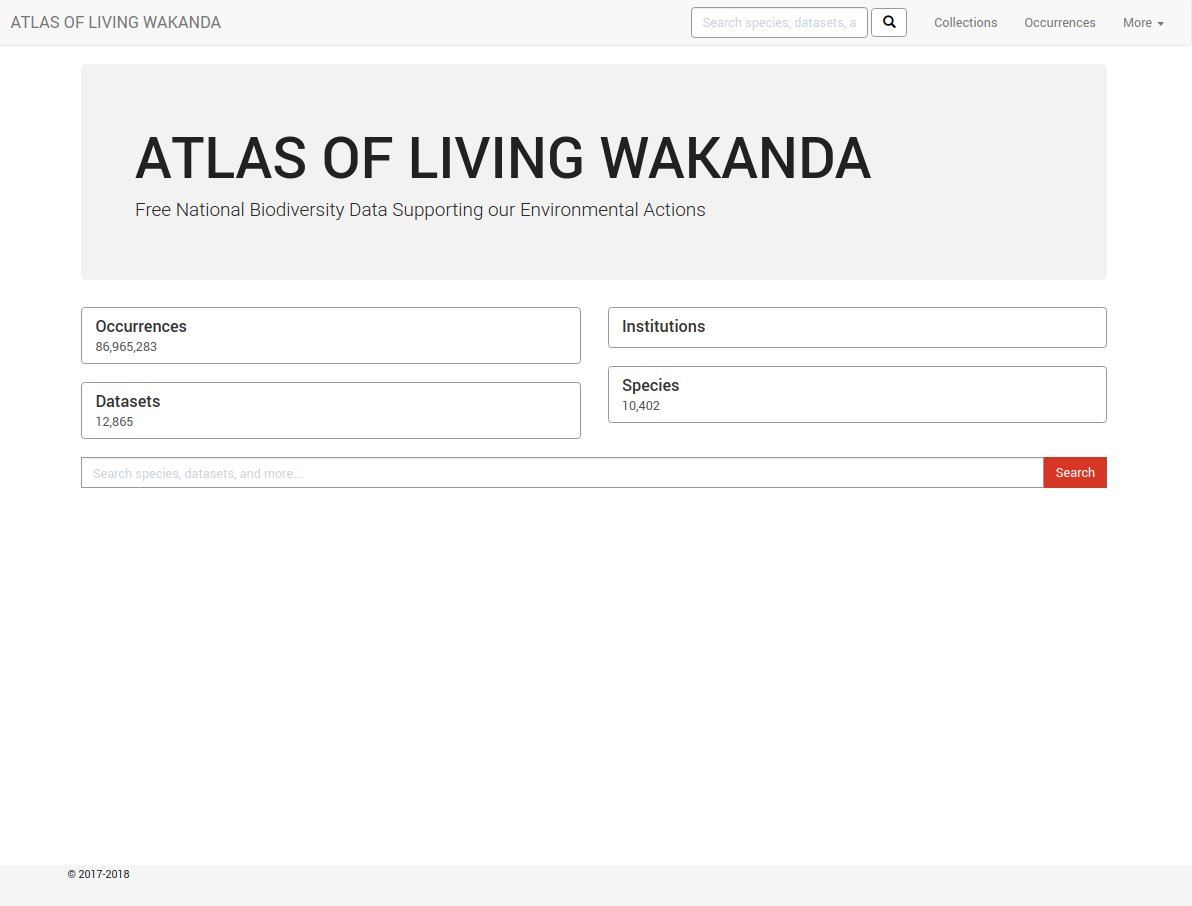Click the 86,965,283 occurrences count

coord(126,347)
